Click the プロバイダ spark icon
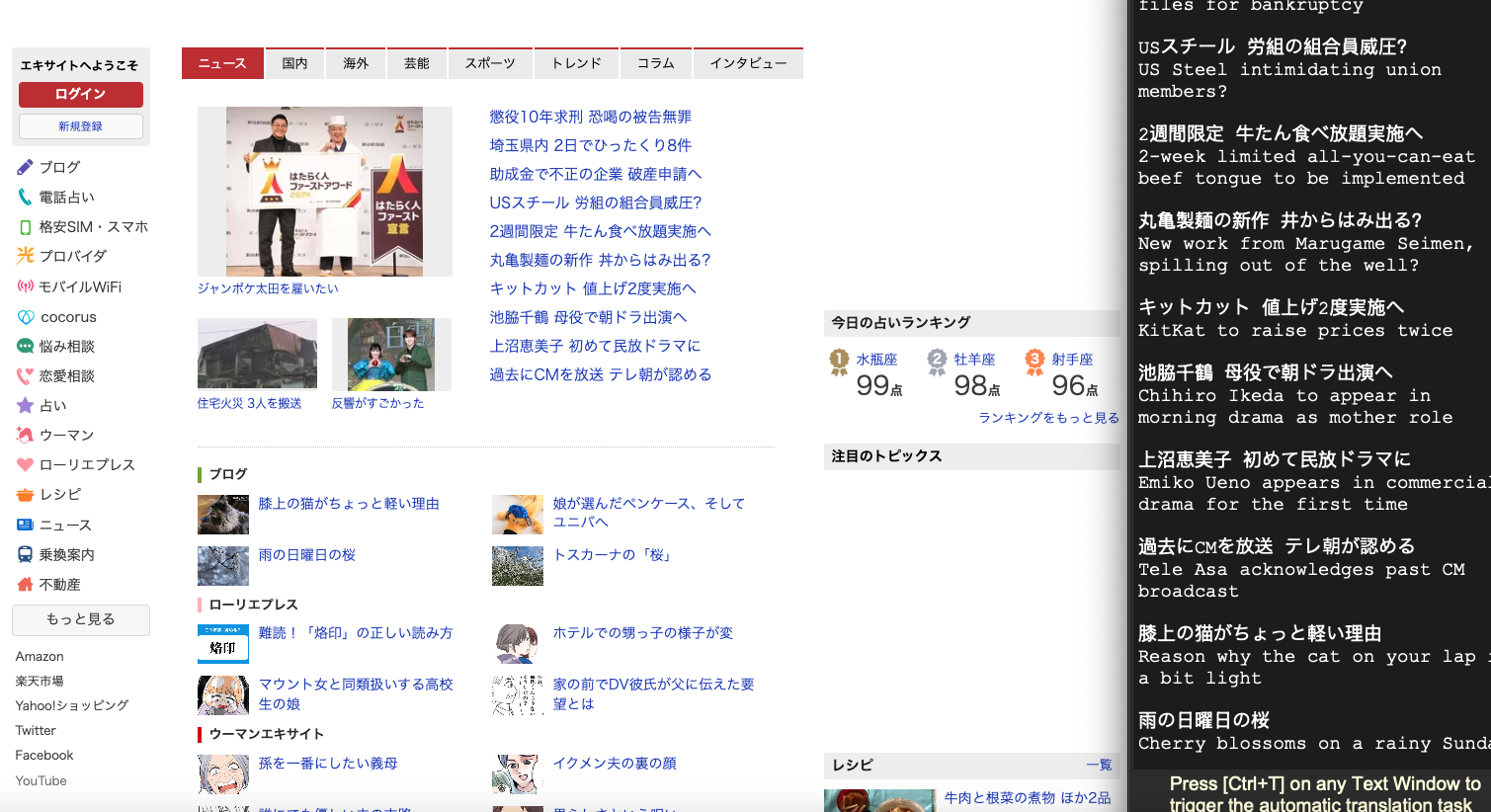 click(x=26, y=255)
